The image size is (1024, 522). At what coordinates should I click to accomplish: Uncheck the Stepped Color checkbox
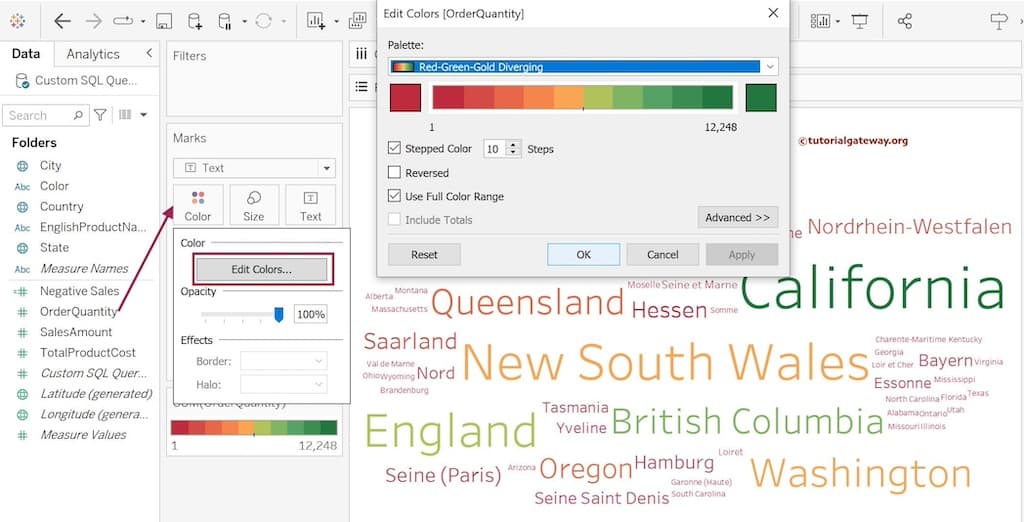tap(395, 148)
